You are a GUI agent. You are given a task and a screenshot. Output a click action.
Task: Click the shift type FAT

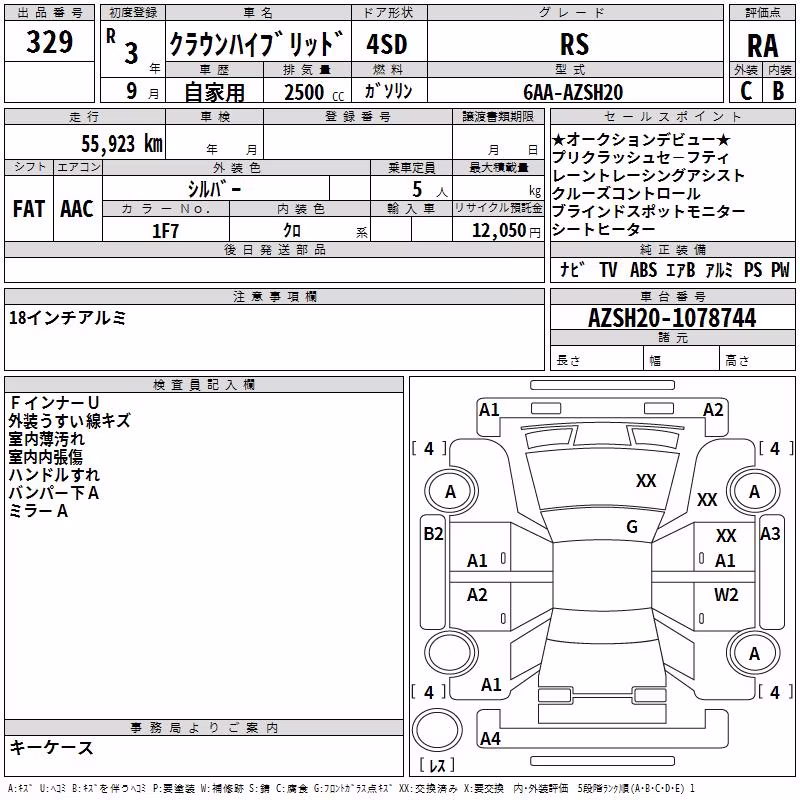(x=29, y=209)
